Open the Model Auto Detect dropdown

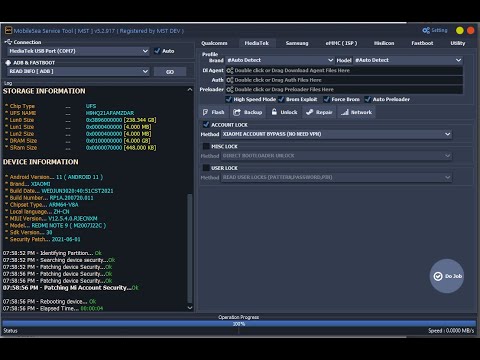coord(408,60)
